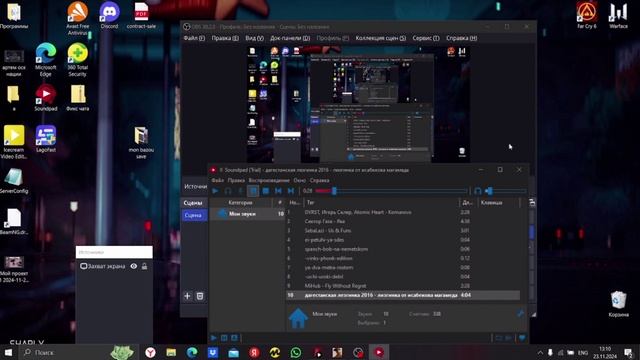Open the notification center in taskbar
640x360 pixels.
click(x=629, y=352)
